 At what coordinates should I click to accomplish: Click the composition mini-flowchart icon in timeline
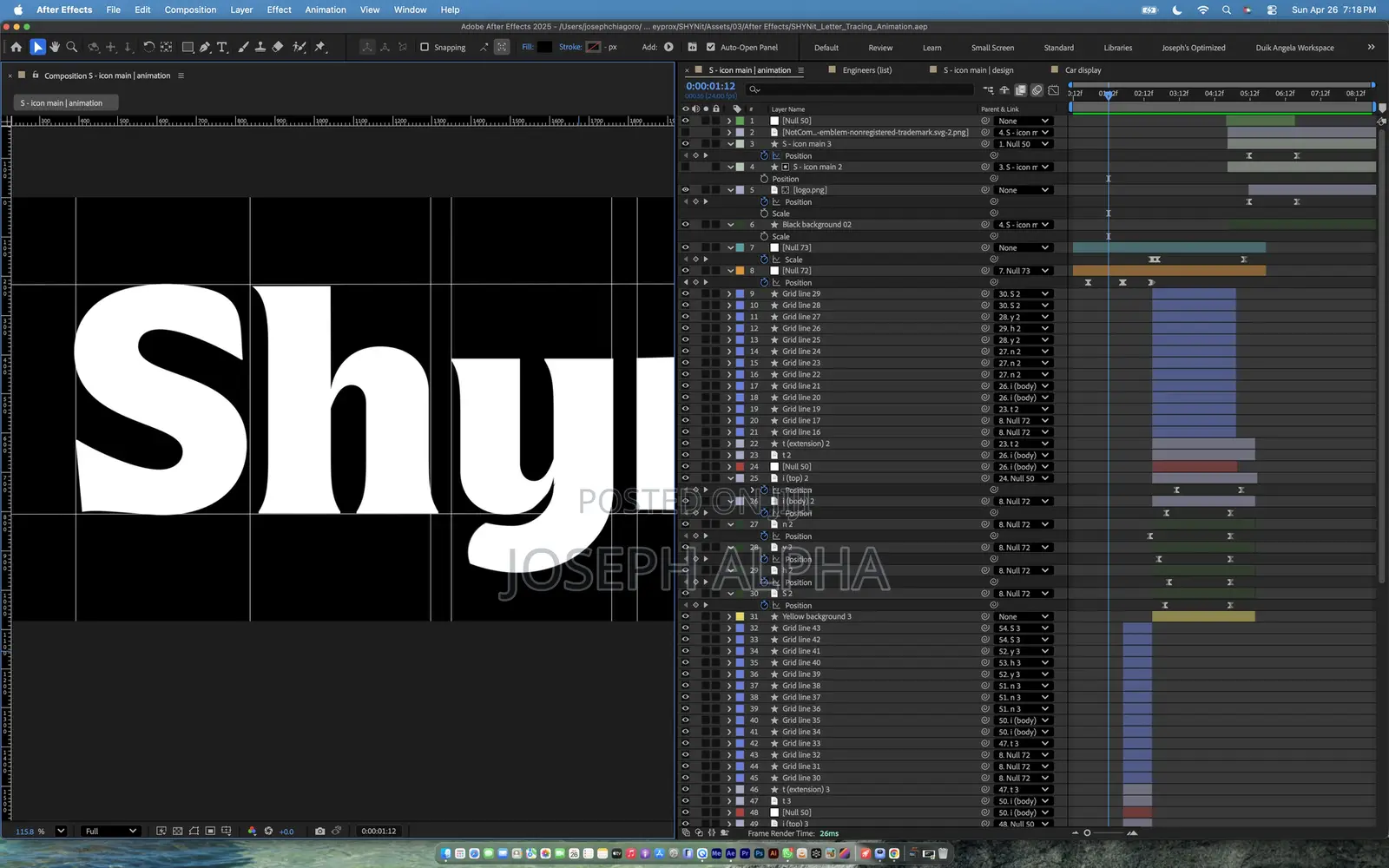pos(988,89)
